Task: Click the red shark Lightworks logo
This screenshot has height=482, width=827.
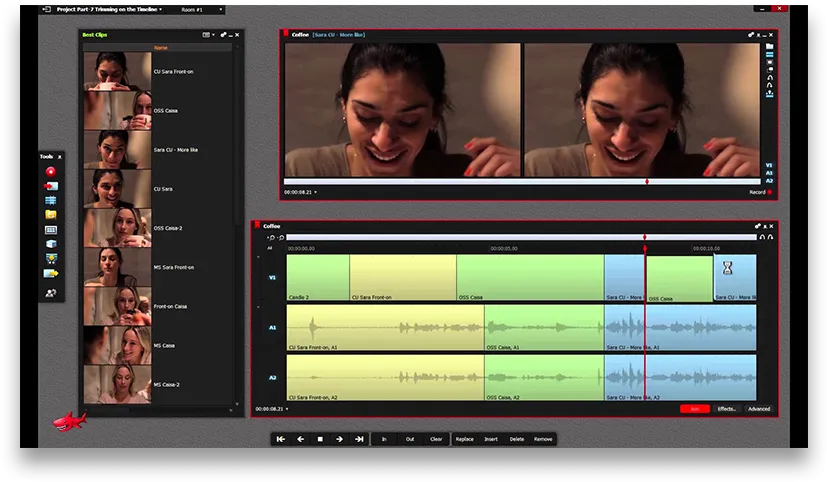Action: coord(69,421)
